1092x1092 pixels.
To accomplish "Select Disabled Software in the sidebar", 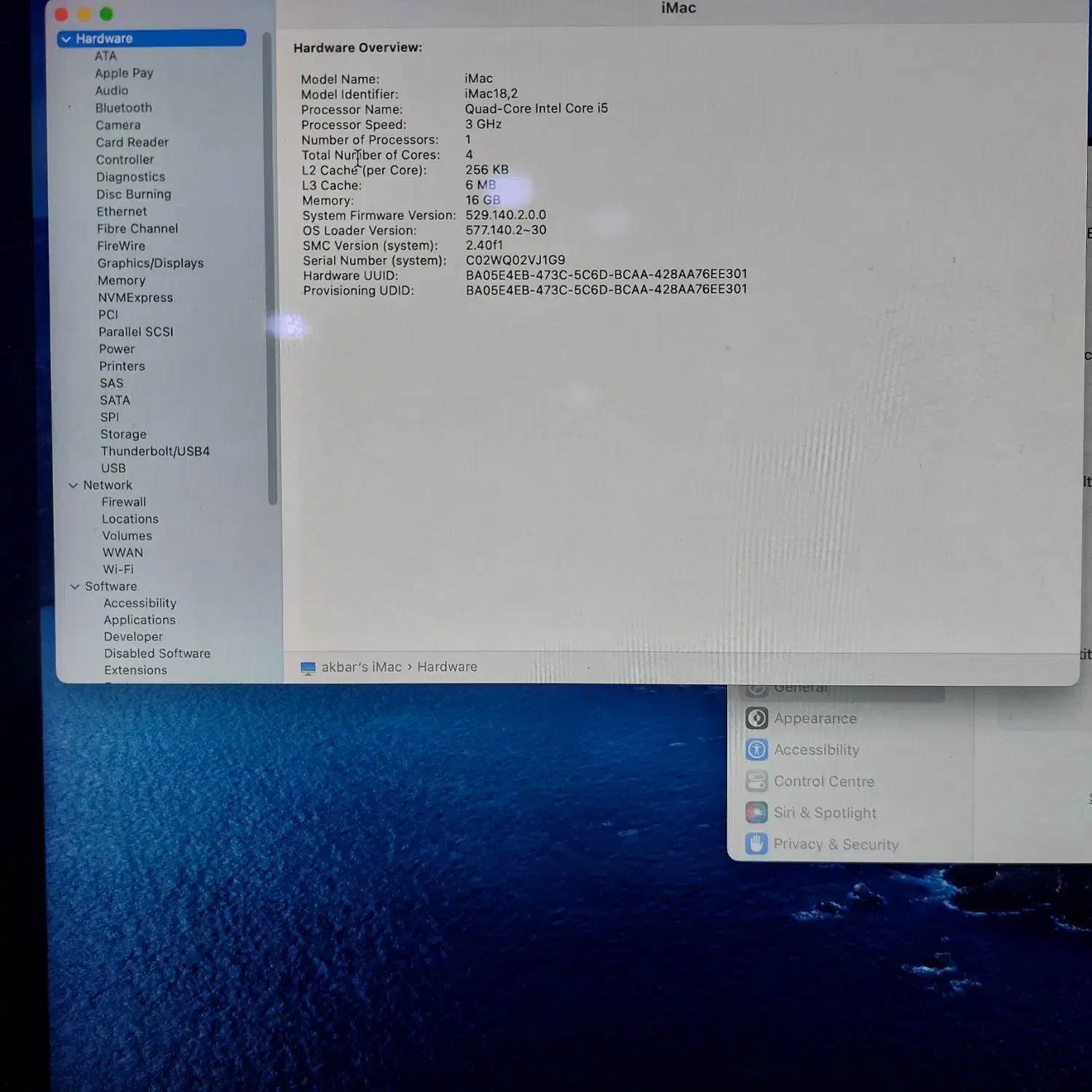I will click(x=157, y=654).
